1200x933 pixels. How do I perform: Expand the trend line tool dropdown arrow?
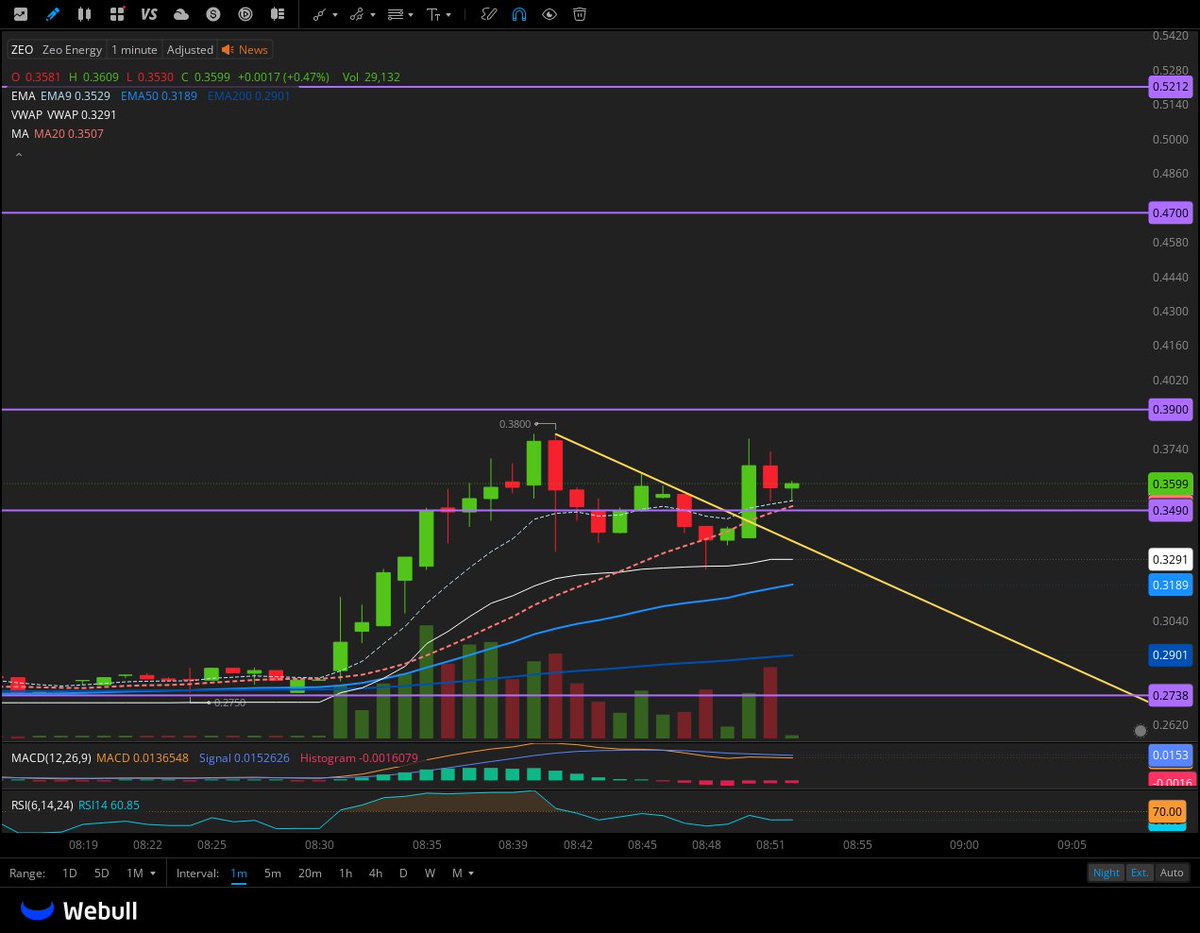[x=335, y=15]
